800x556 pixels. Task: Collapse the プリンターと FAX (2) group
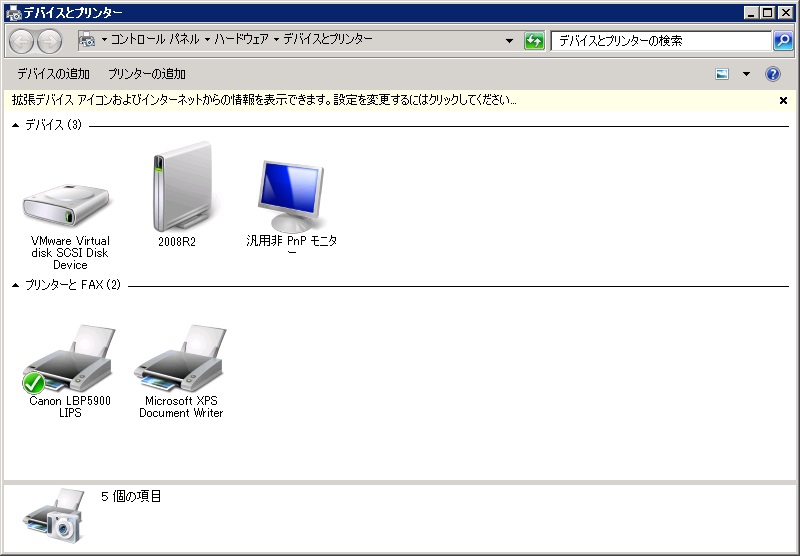click(15, 286)
